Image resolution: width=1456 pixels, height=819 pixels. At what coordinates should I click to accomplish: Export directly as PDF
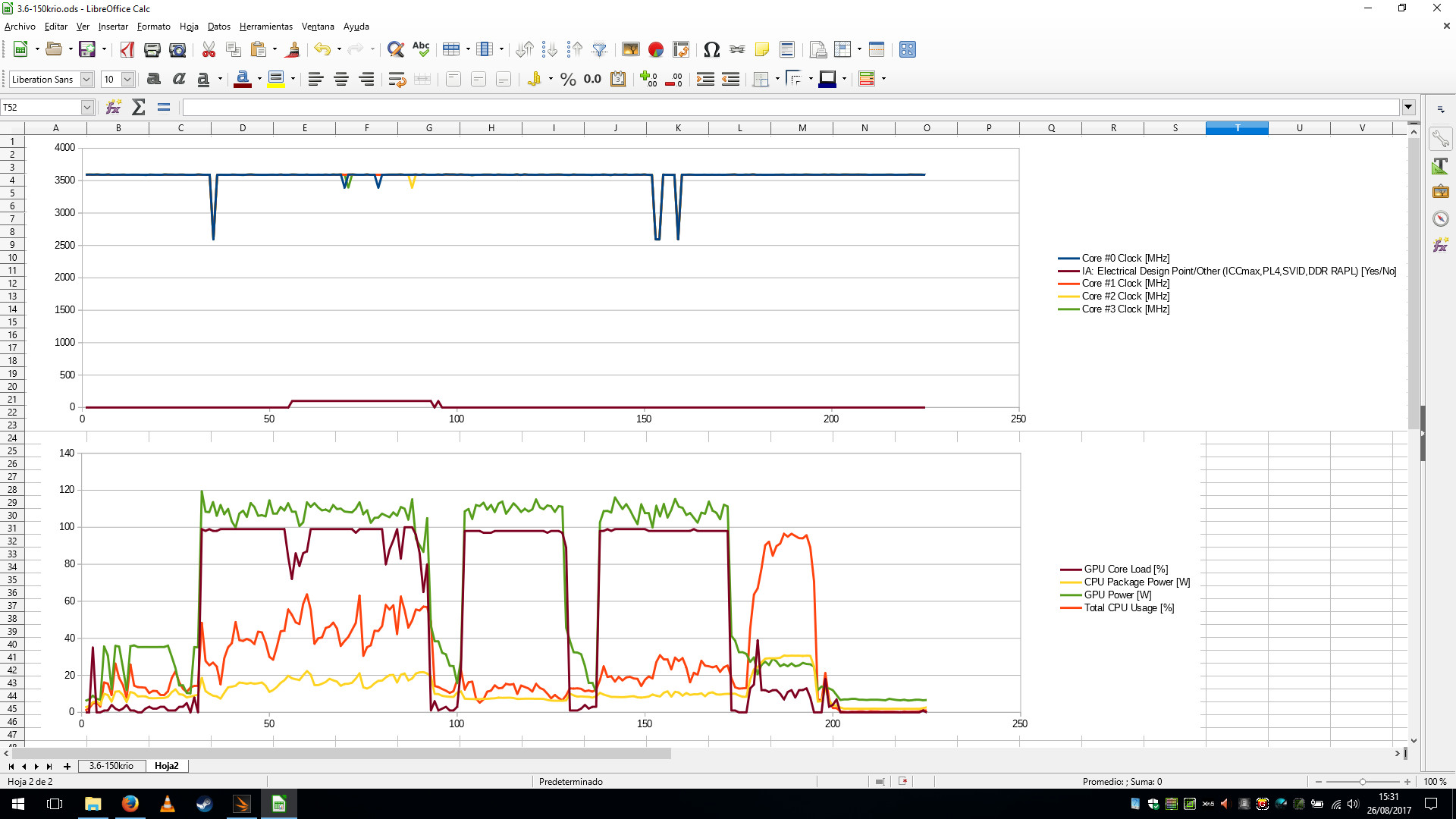point(127,49)
